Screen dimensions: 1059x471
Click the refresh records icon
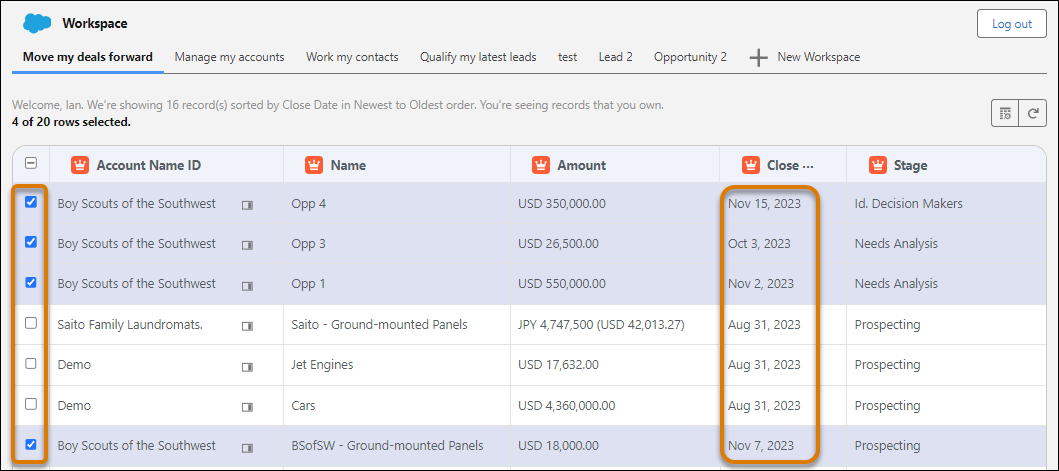coord(1033,114)
